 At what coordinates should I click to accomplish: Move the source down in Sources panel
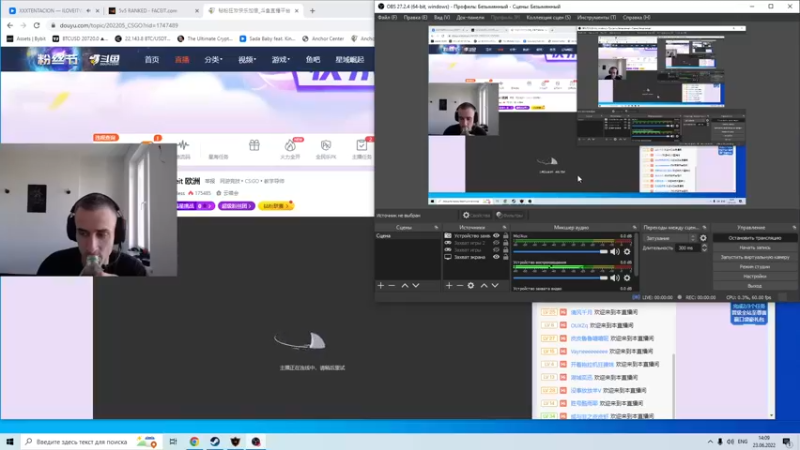point(495,286)
